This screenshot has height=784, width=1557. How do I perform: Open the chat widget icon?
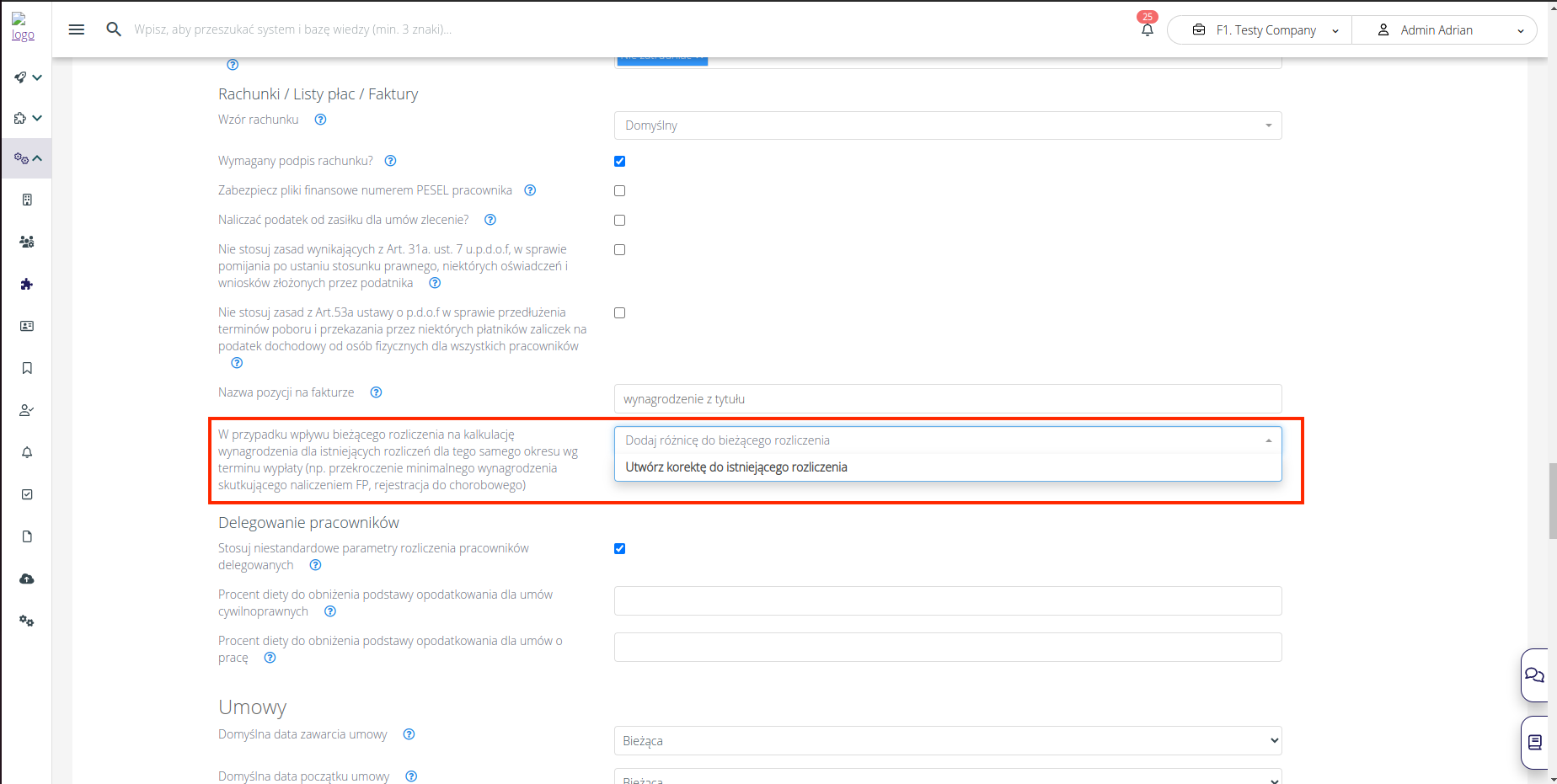coord(1534,675)
